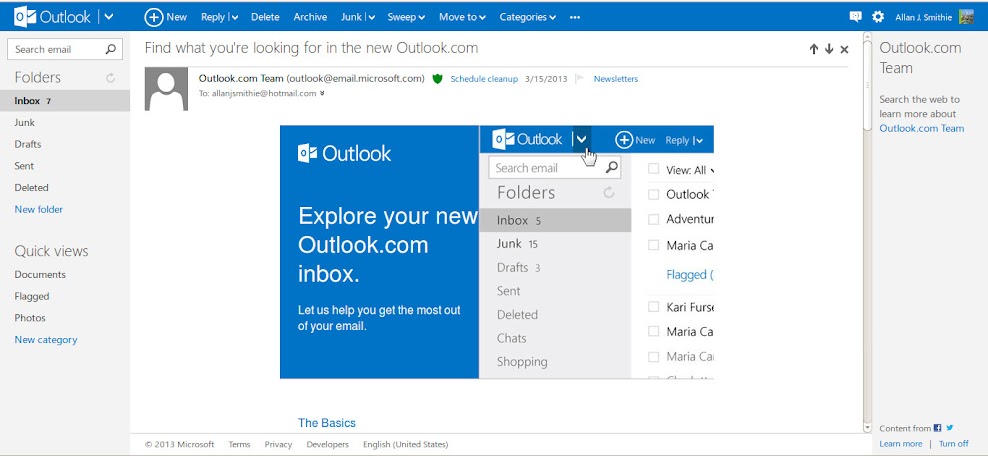Click the user profile picture

967,17
